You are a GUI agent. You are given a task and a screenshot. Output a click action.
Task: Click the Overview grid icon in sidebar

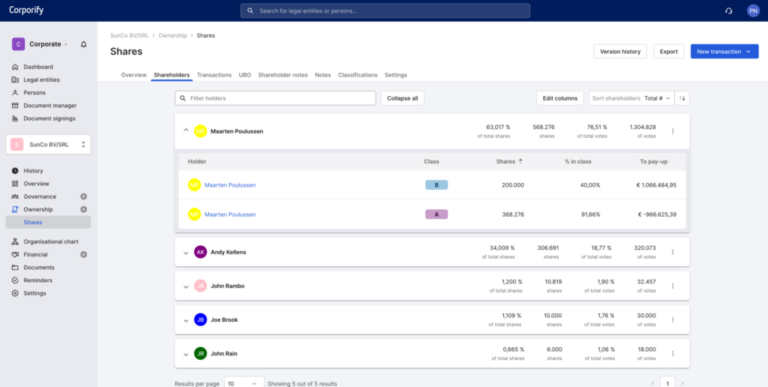point(15,184)
